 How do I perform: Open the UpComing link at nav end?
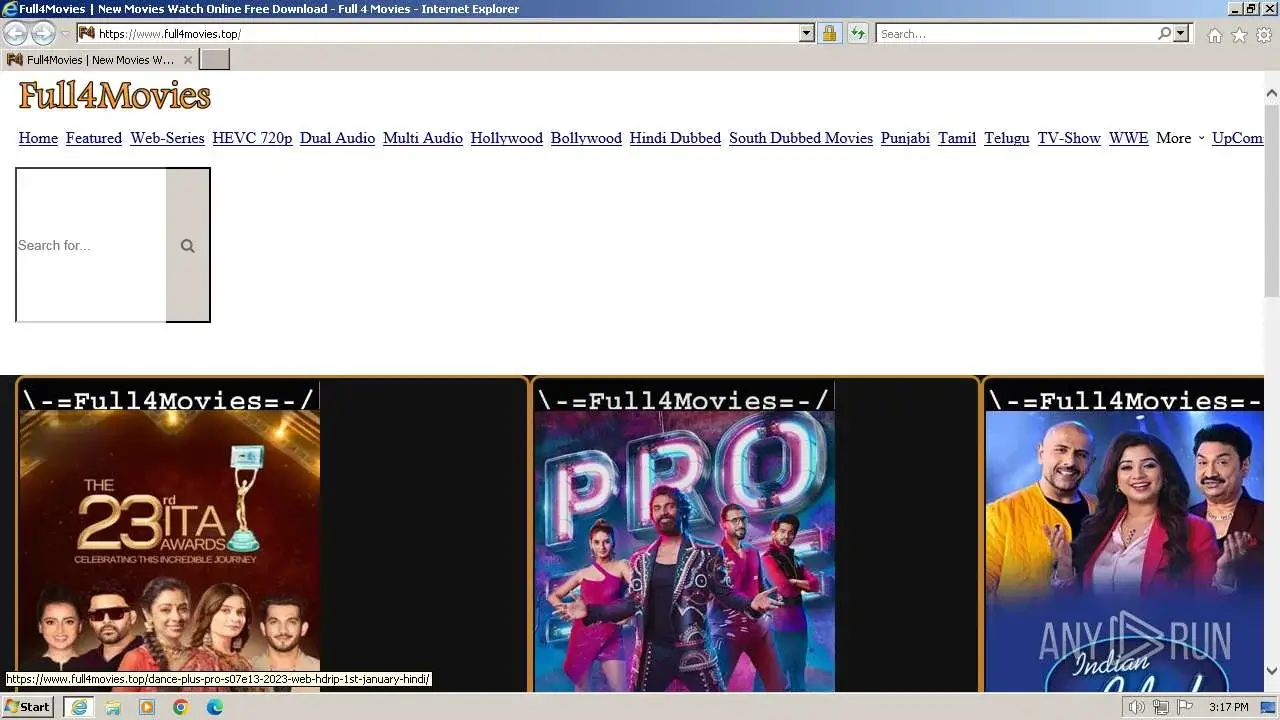[1238, 138]
